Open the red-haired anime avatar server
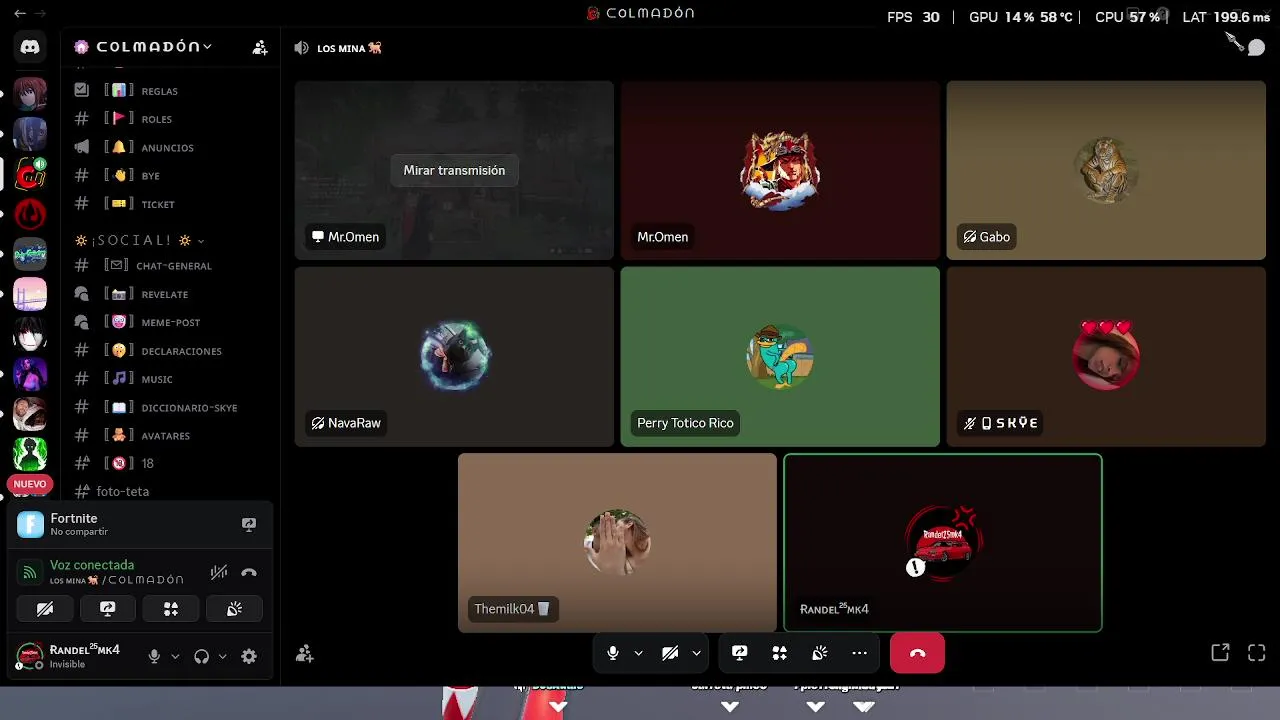1280x720 pixels. click(30, 94)
